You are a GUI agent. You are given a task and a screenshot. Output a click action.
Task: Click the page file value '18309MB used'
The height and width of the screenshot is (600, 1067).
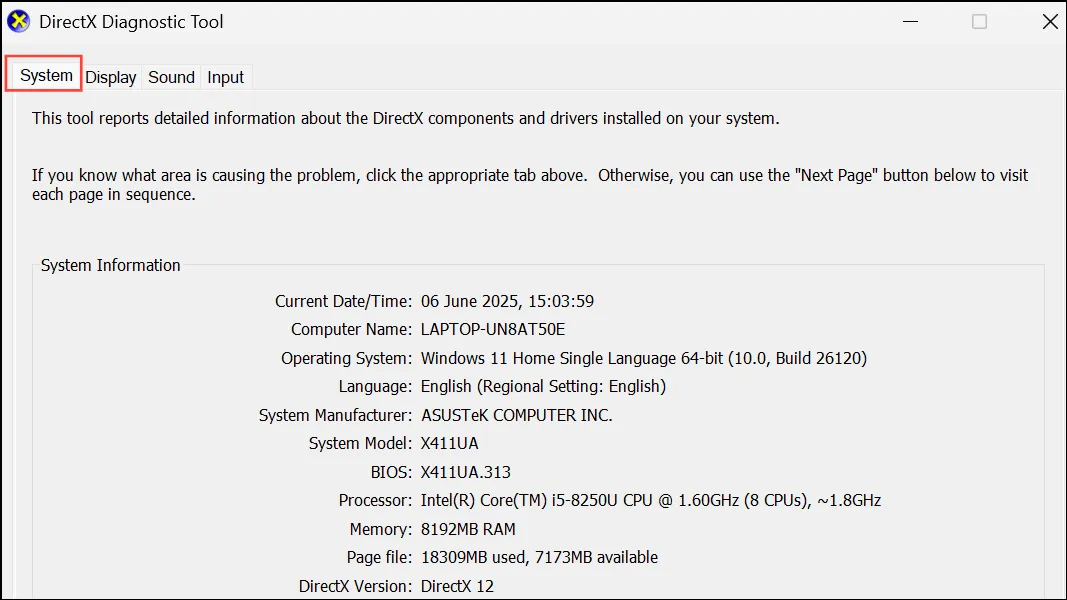click(539, 558)
